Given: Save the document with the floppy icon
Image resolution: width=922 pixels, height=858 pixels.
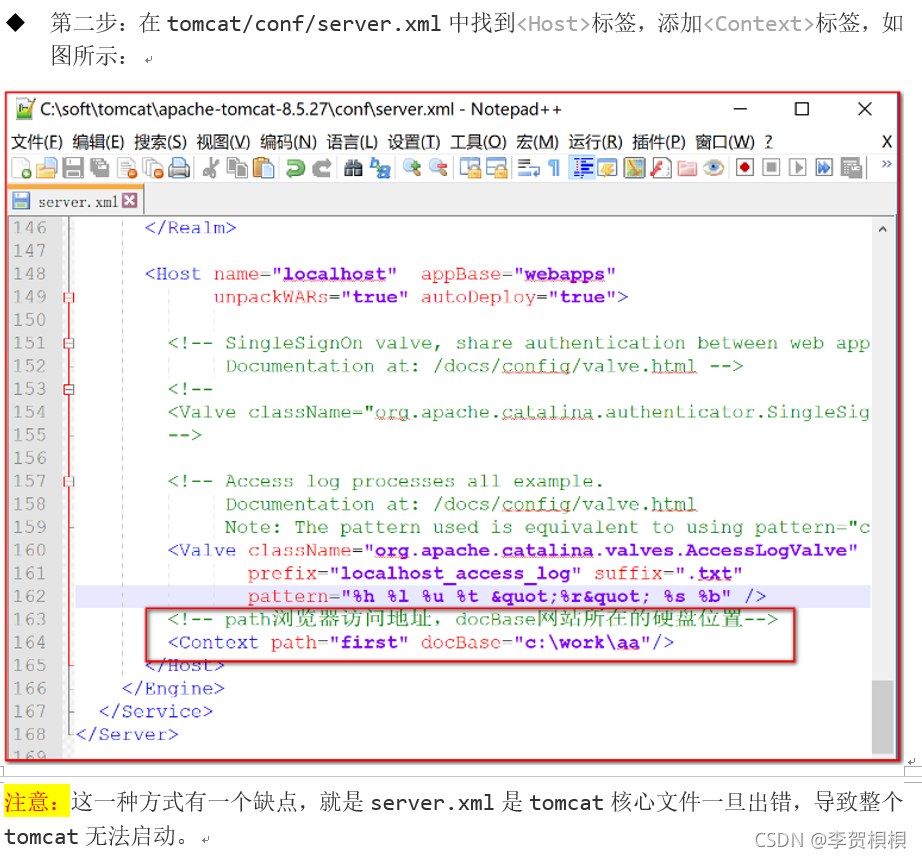Looking at the screenshot, I should (x=73, y=168).
